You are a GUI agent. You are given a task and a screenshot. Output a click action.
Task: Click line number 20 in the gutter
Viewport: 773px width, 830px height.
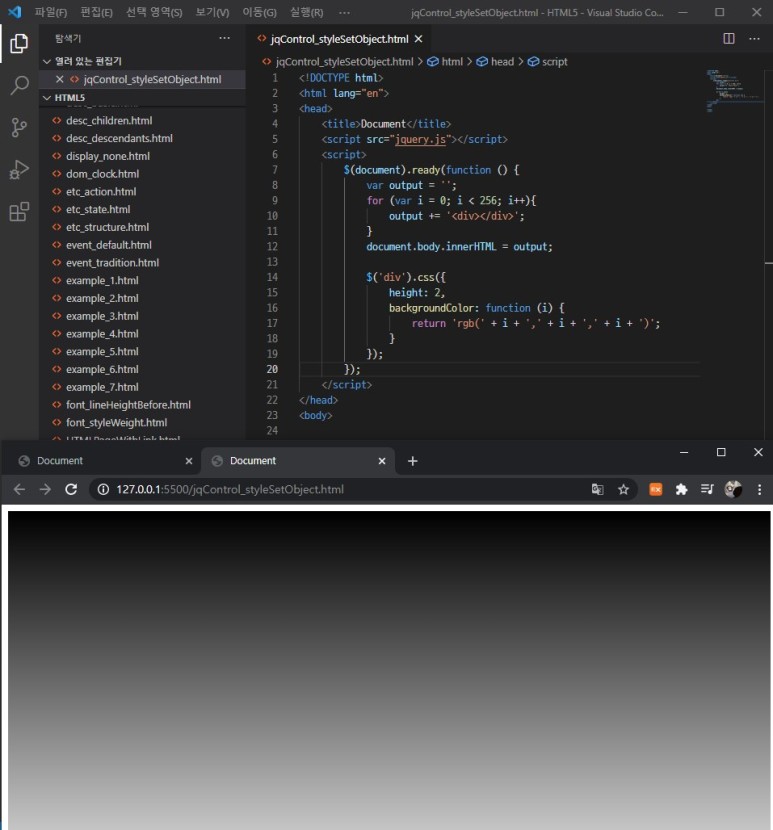coord(272,369)
